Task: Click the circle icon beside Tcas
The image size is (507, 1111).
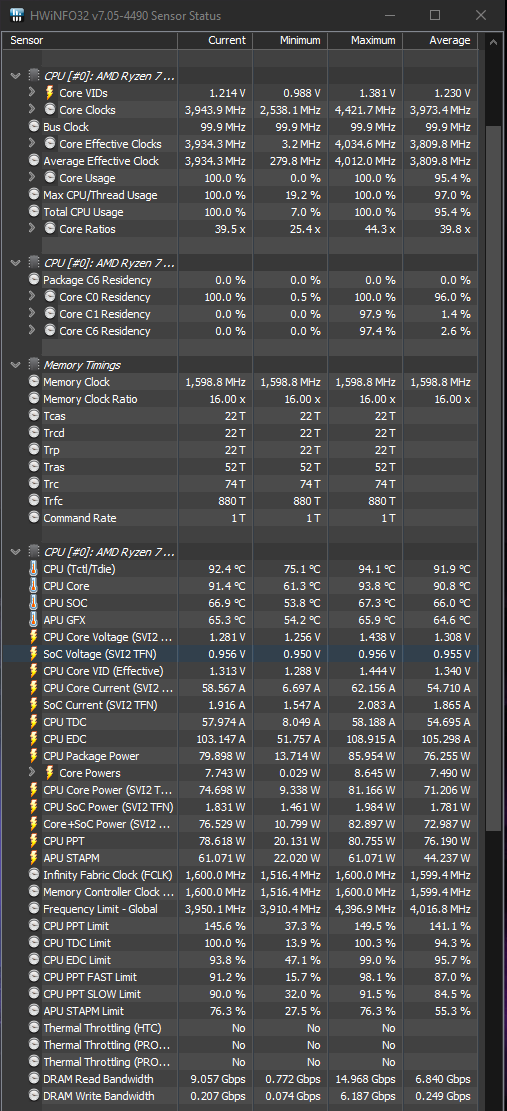Action: click(34, 416)
